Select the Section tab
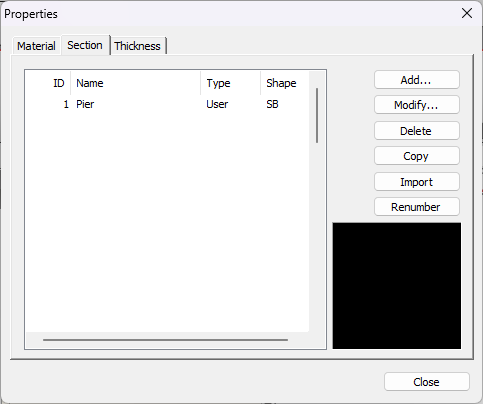This screenshot has height=404, width=483. tap(85, 45)
